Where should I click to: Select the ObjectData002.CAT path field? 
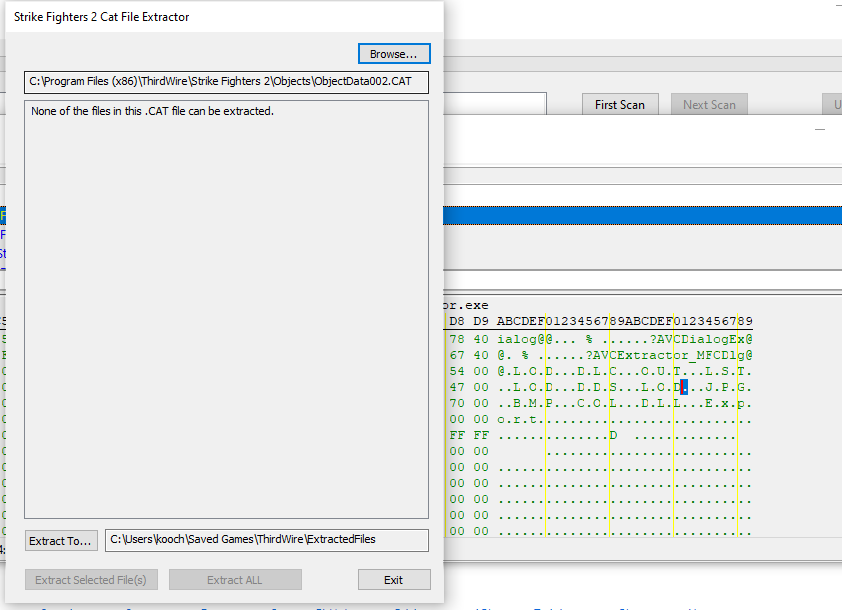click(226, 82)
